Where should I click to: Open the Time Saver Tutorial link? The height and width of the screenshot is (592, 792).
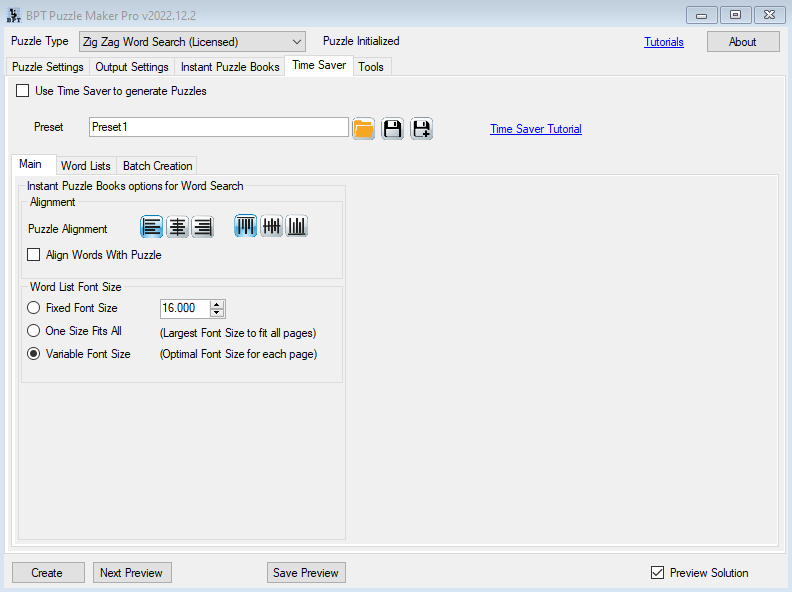pyautogui.click(x=535, y=129)
